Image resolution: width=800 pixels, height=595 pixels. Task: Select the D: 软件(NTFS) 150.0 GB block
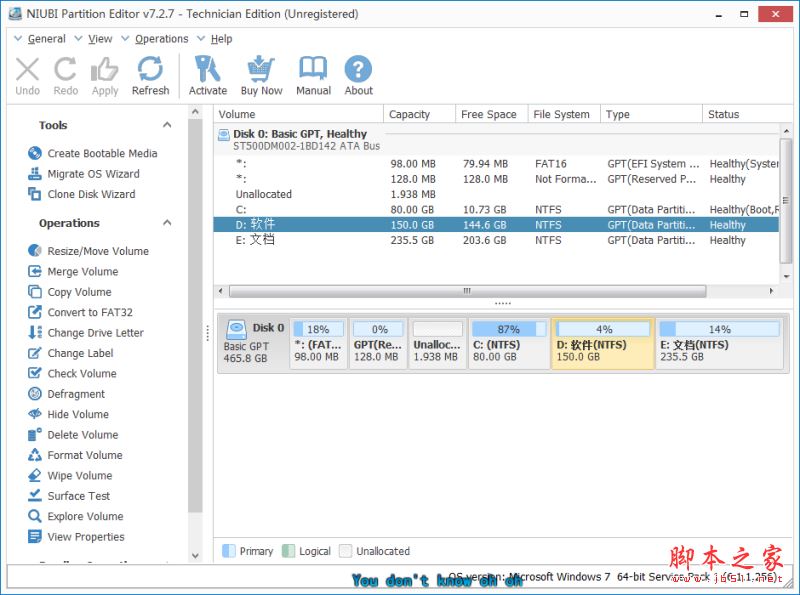click(x=603, y=343)
